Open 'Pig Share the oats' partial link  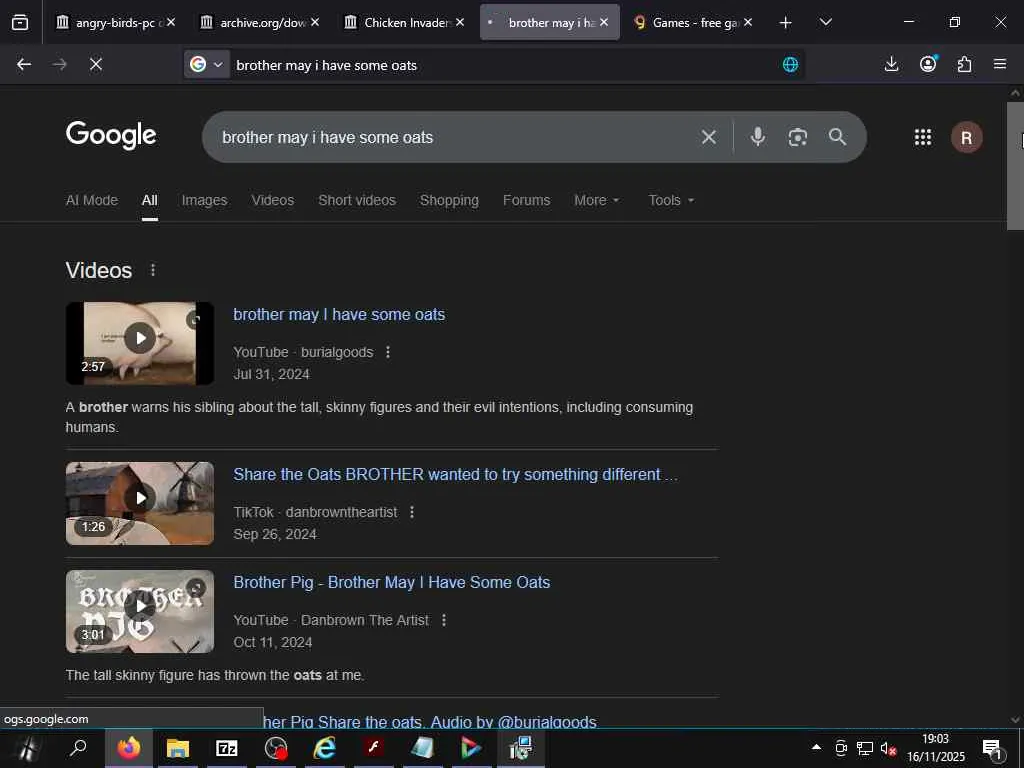coord(430,722)
